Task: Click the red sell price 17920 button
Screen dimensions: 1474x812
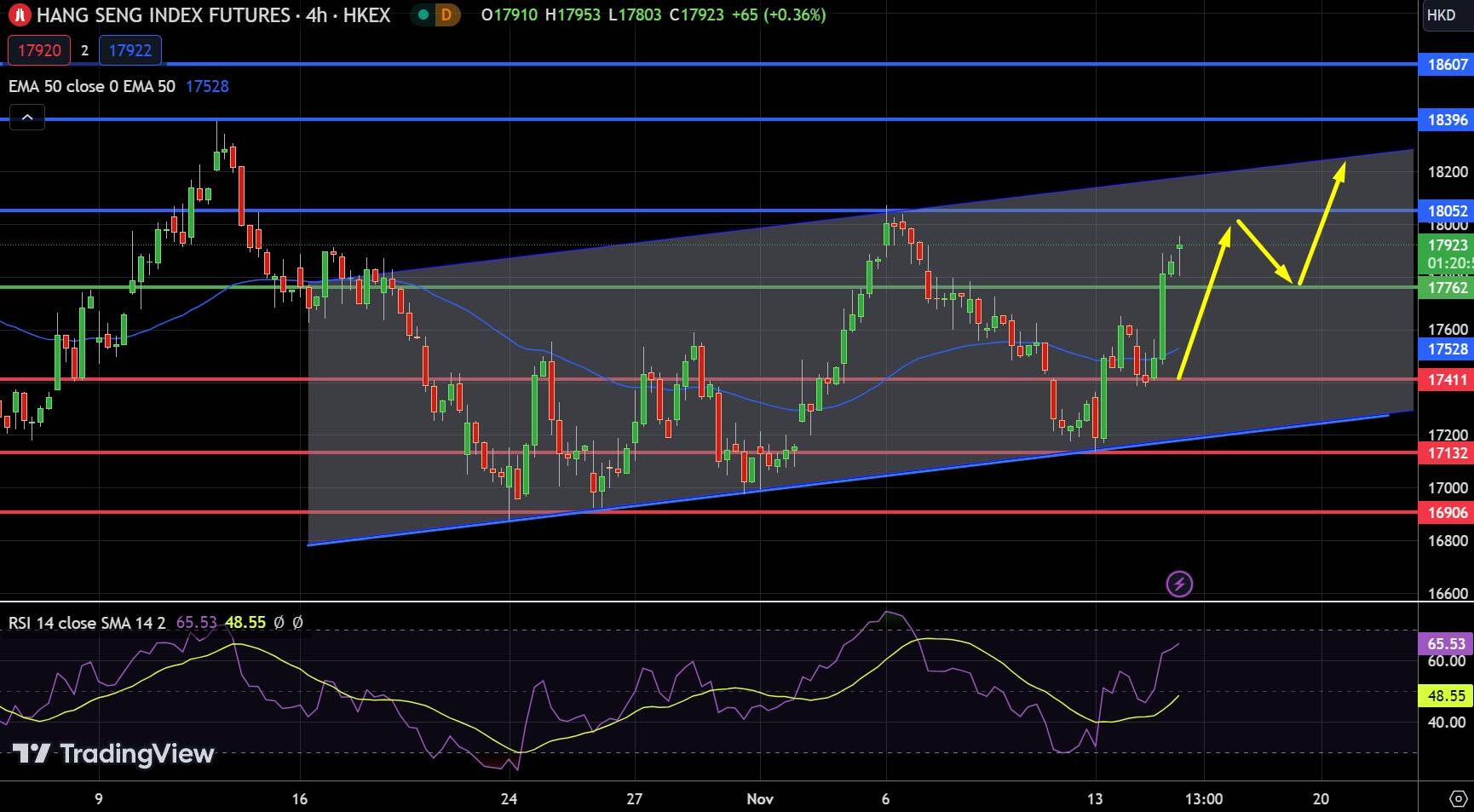Action: [x=39, y=50]
